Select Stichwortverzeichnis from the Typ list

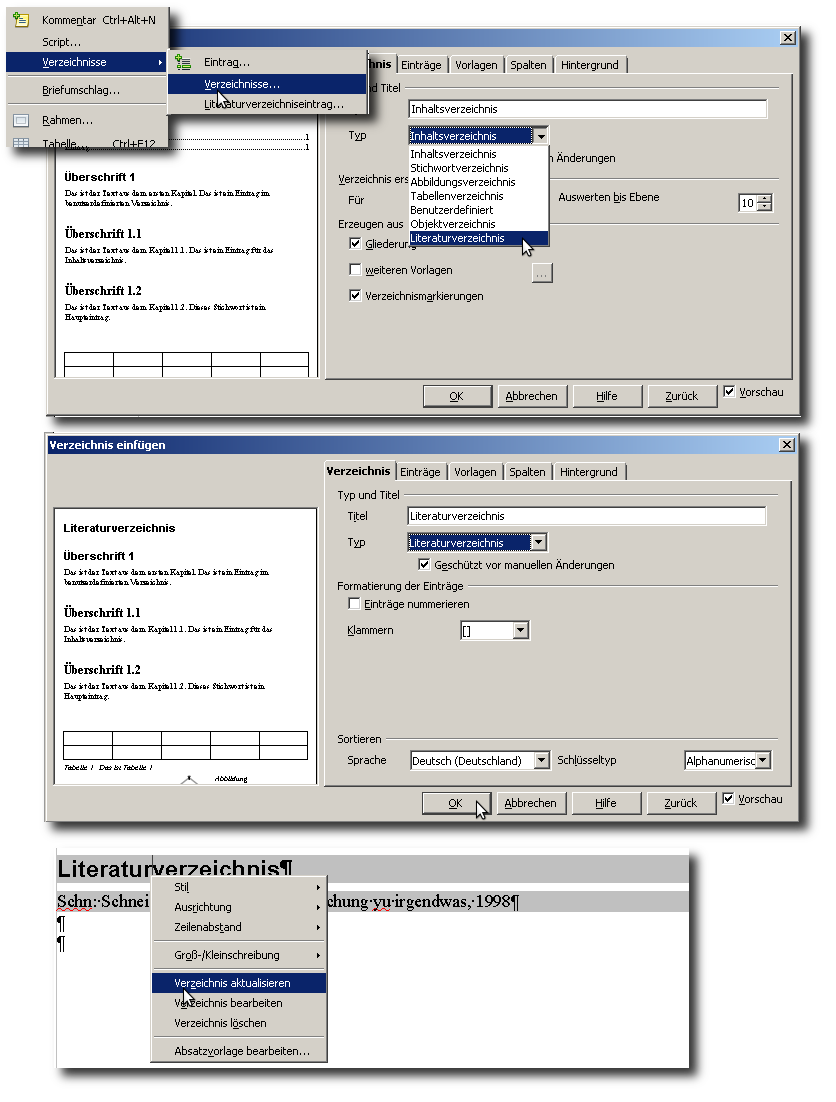[x=459, y=168]
